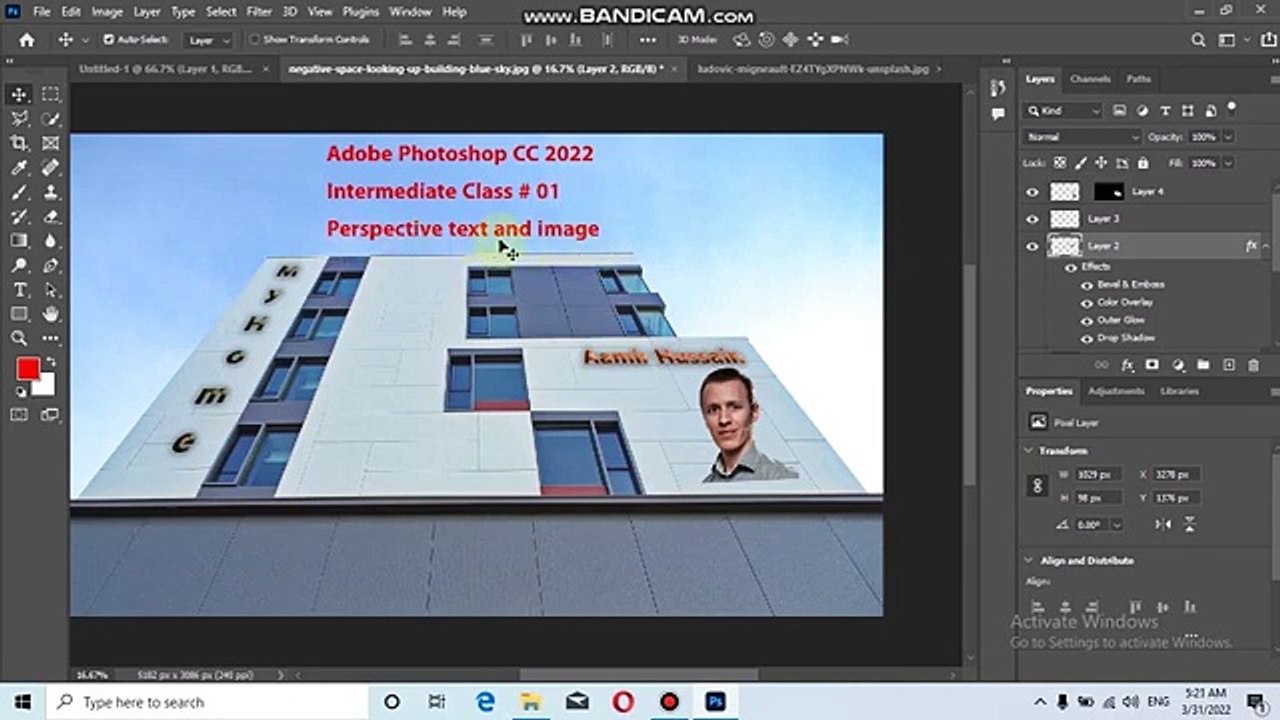The width and height of the screenshot is (1280, 720).
Task: Toggle lock all layer lock icon
Action: click(x=1143, y=163)
